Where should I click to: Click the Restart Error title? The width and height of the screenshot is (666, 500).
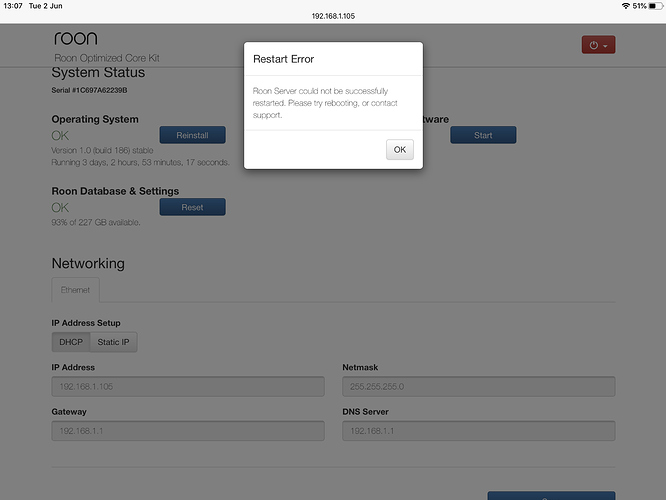pyautogui.click(x=283, y=59)
